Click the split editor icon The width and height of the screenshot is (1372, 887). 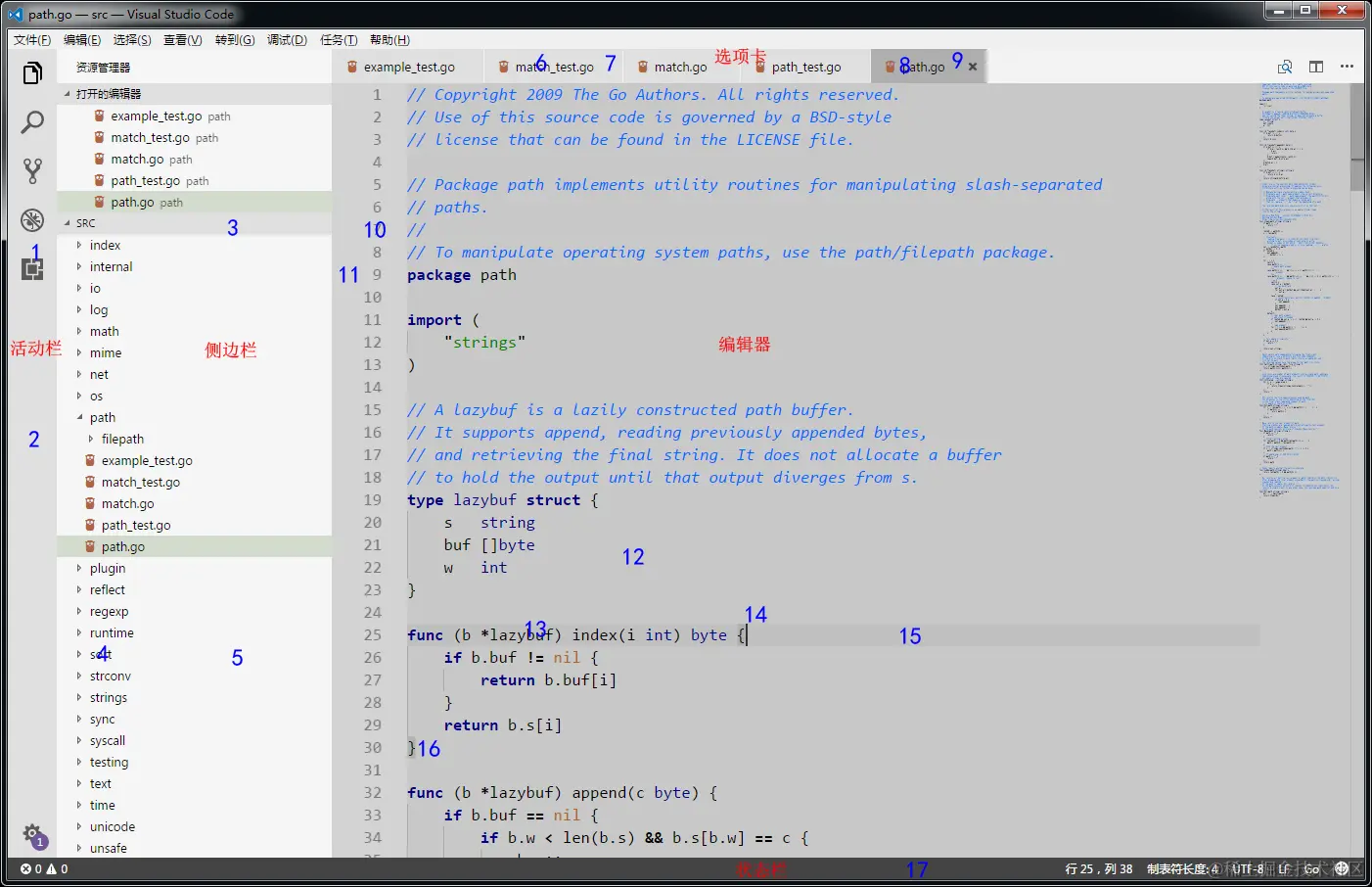click(1316, 67)
